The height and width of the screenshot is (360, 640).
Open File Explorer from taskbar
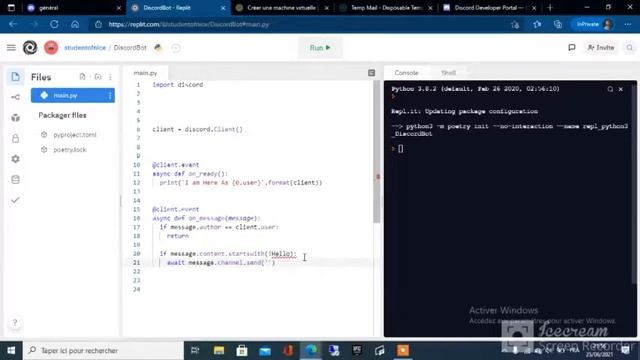click(x=219, y=351)
